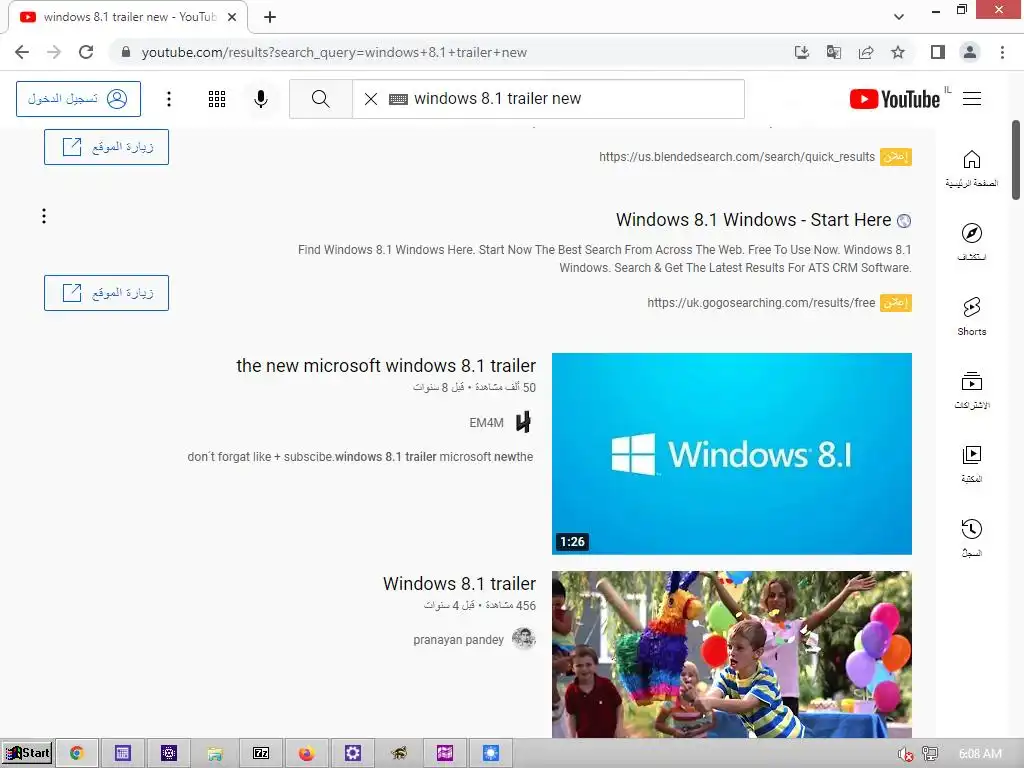This screenshot has height=768, width=1024.
Task: Click the uk.gogosearching.com ad URL
Action: (761, 303)
